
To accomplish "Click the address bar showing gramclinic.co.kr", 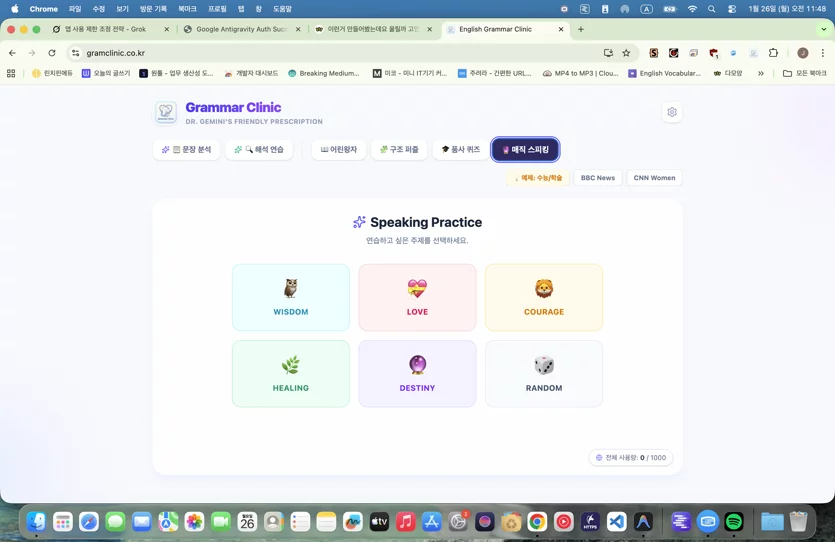I will coord(341,53).
